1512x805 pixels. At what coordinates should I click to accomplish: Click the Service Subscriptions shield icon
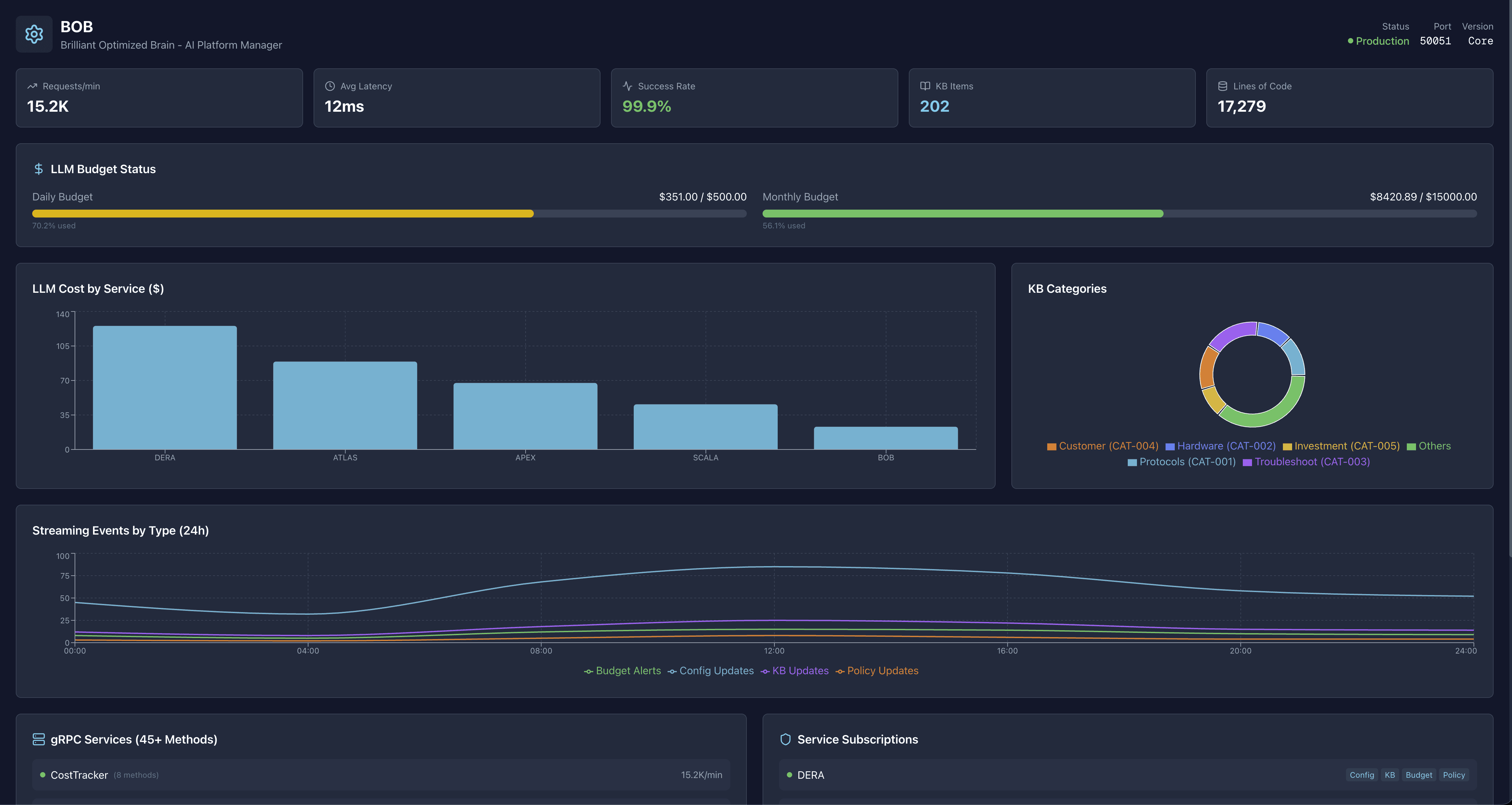pos(785,739)
